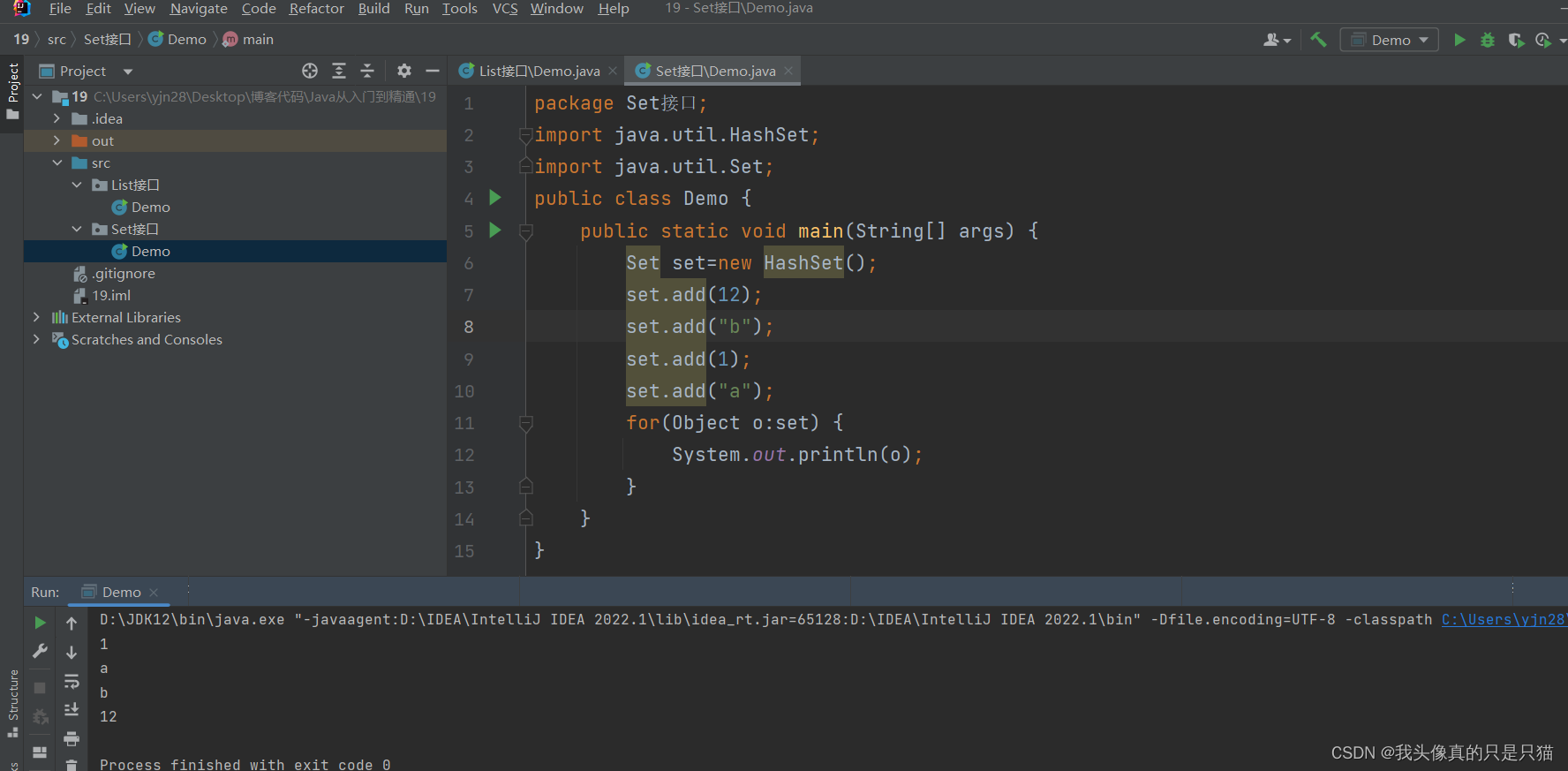This screenshot has width=1568, height=771.
Task: Collapse the src folder
Action: [x=57, y=163]
